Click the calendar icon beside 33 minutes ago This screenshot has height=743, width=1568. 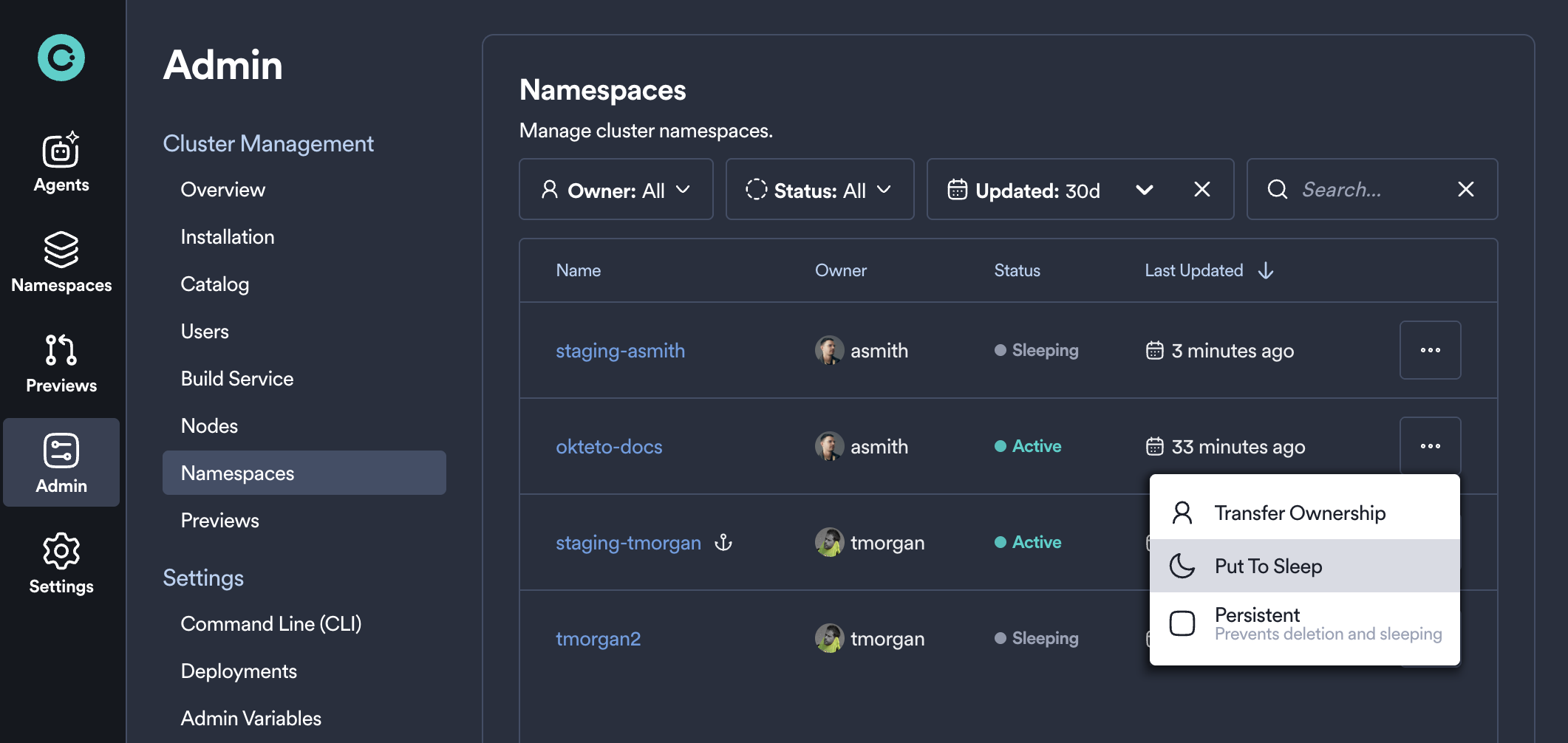(x=1155, y=446)
